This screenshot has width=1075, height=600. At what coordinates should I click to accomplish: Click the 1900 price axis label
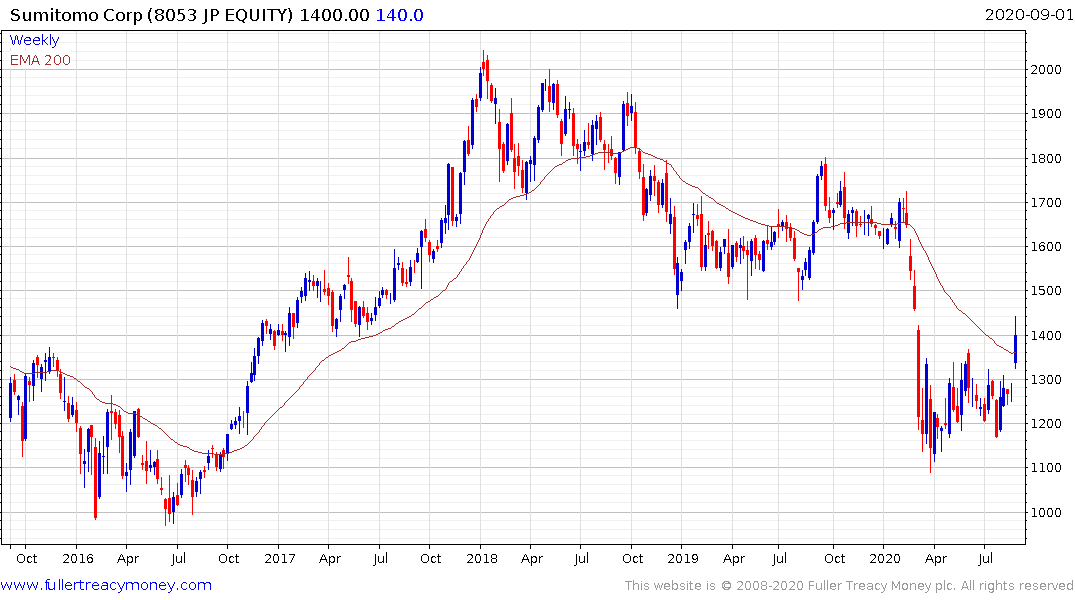tap(1046, 114)
